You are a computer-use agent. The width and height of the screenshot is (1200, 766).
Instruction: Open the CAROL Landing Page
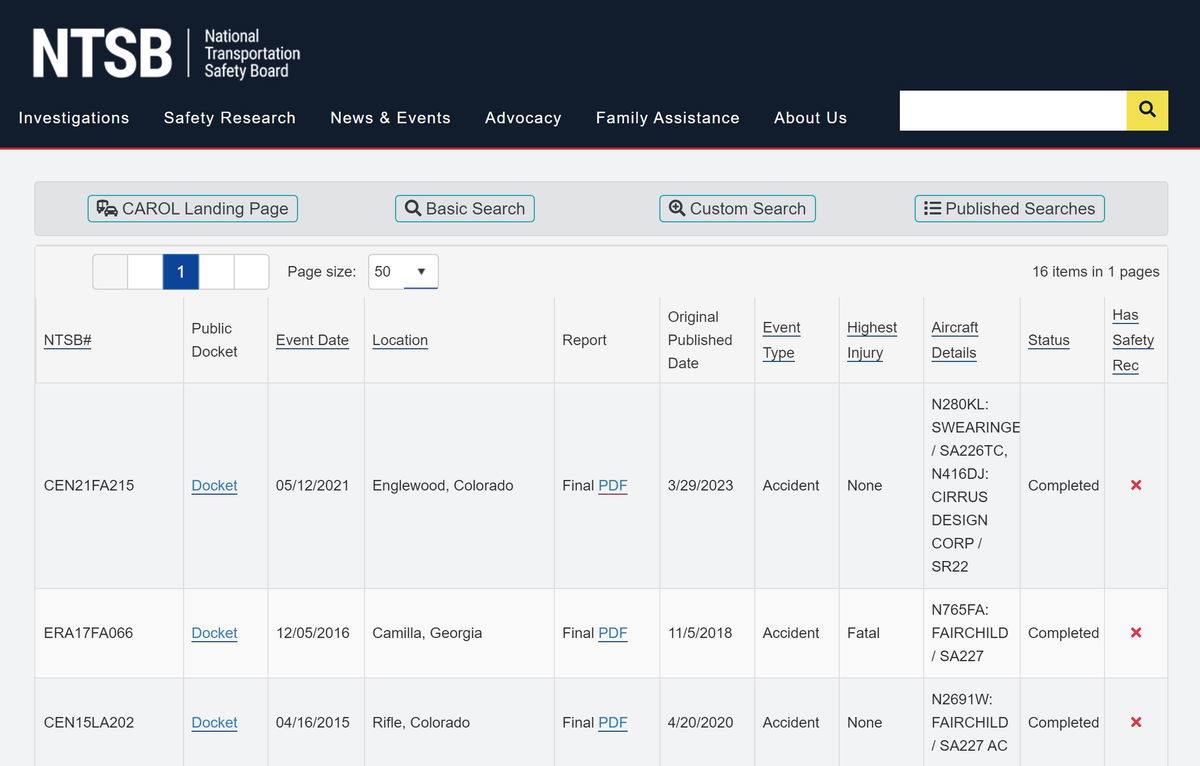193,209
